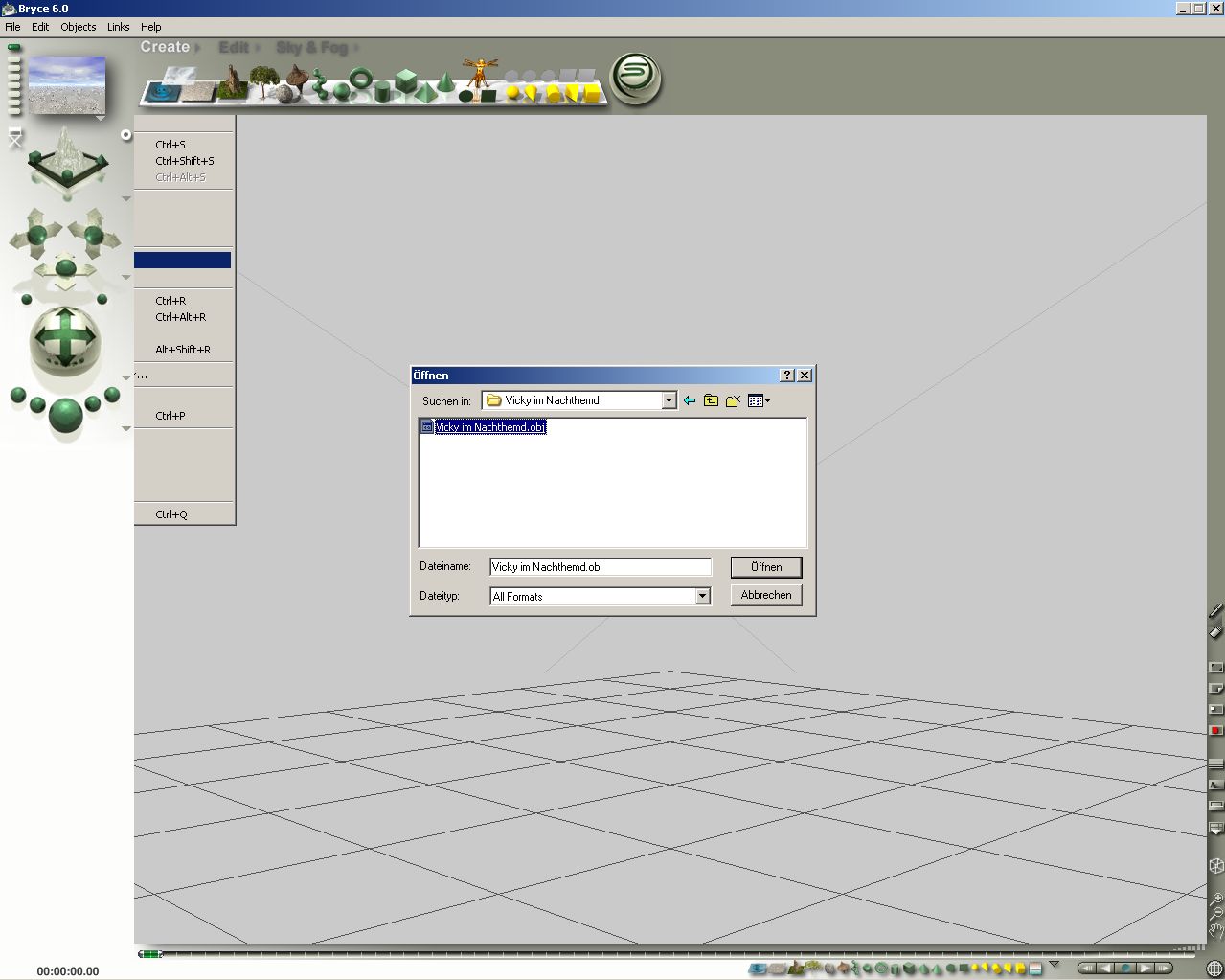Create a yellow square spotlight cube
The image size is (1225, 980).
[592, 94]
